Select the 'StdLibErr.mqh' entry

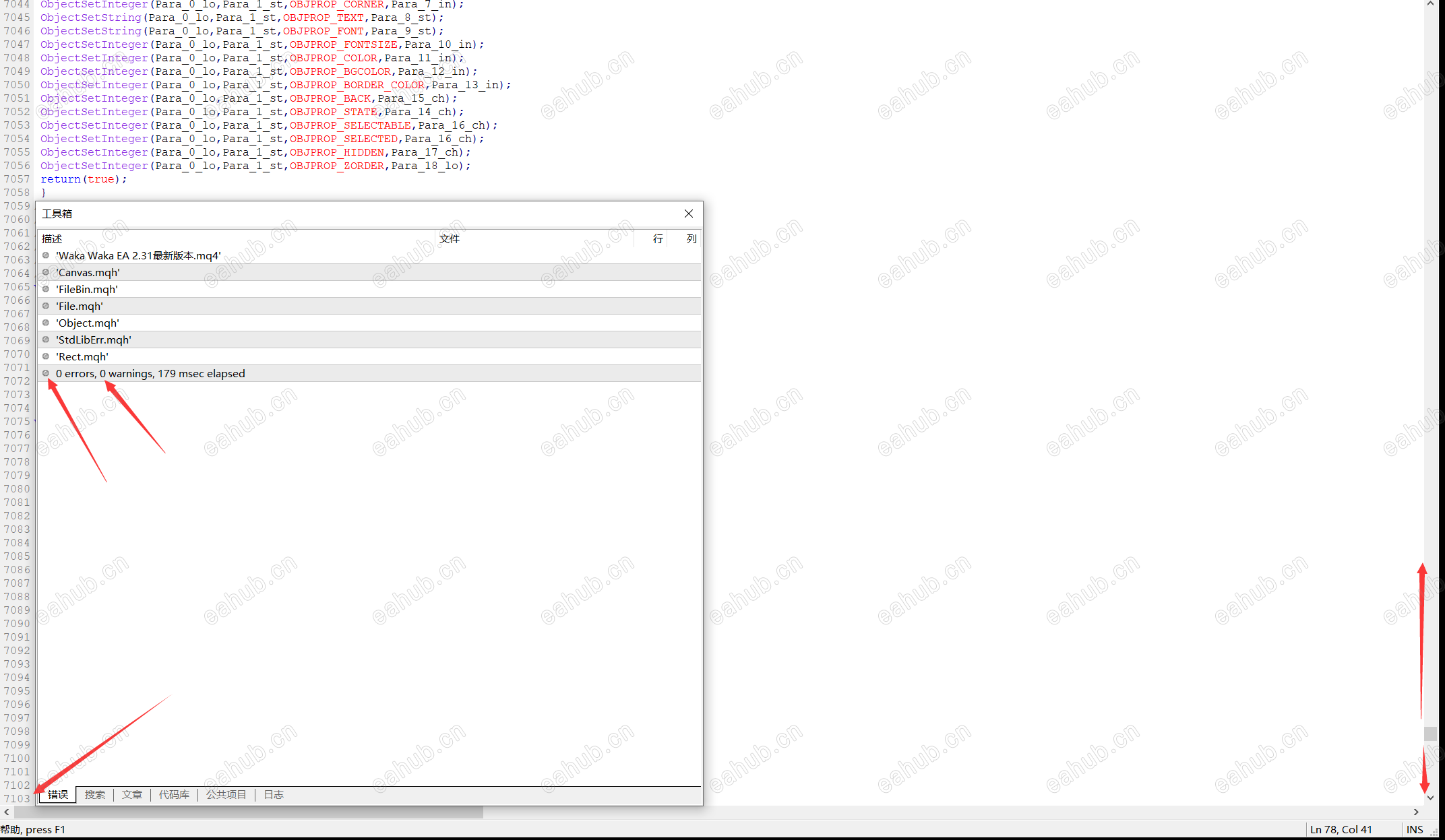click(x=94, y=340)
